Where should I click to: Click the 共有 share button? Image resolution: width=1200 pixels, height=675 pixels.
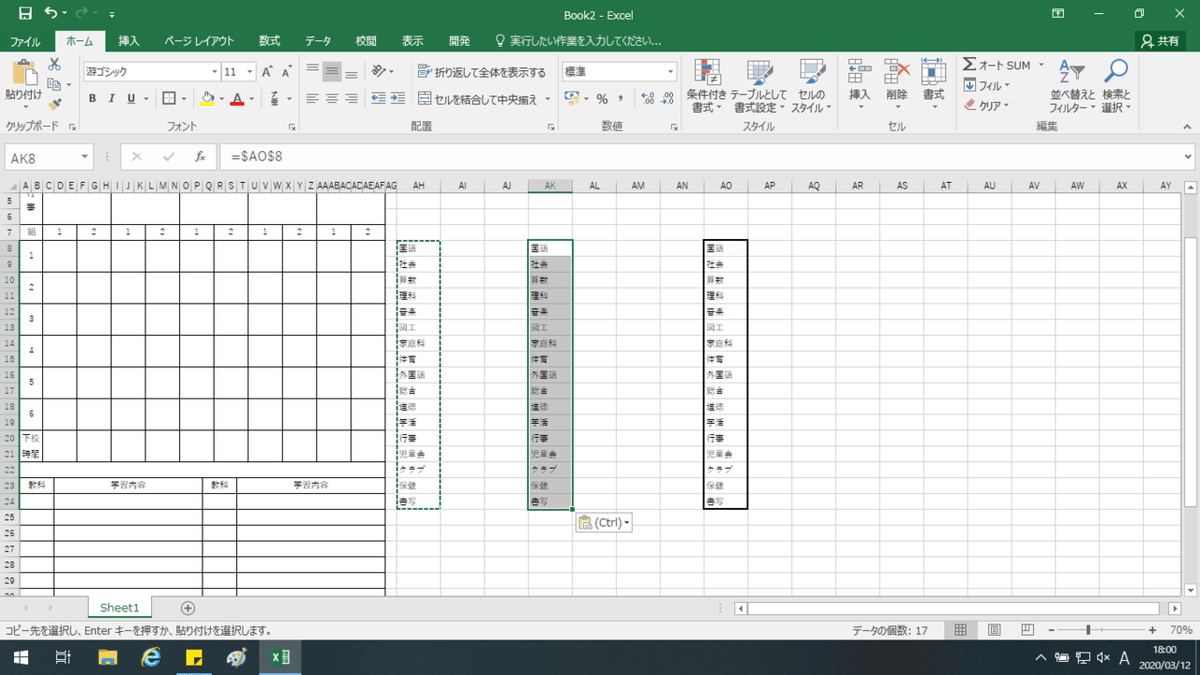pos(1161,41)
